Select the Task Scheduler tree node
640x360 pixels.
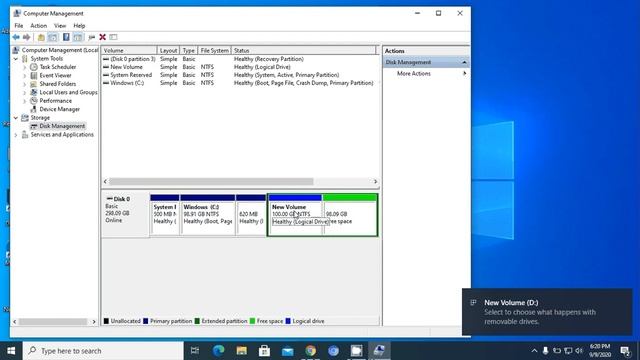coord(58,67)
